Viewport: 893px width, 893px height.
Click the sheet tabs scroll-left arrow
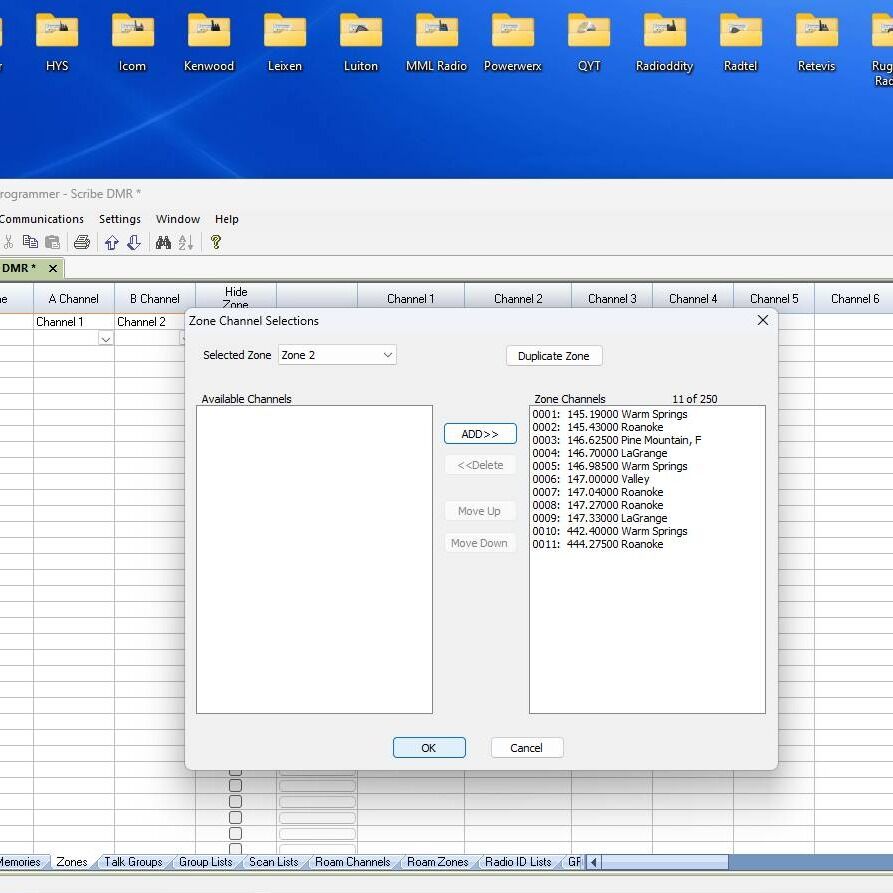593,862
